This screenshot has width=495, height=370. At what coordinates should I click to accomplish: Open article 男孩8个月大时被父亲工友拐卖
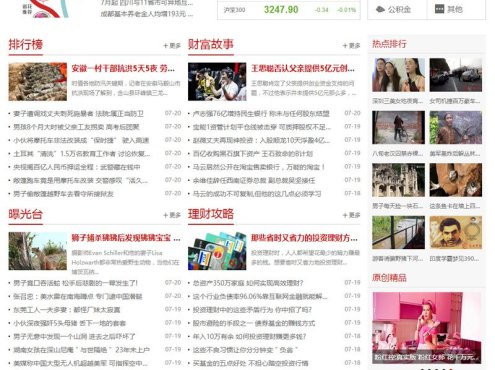click(76, 127)
